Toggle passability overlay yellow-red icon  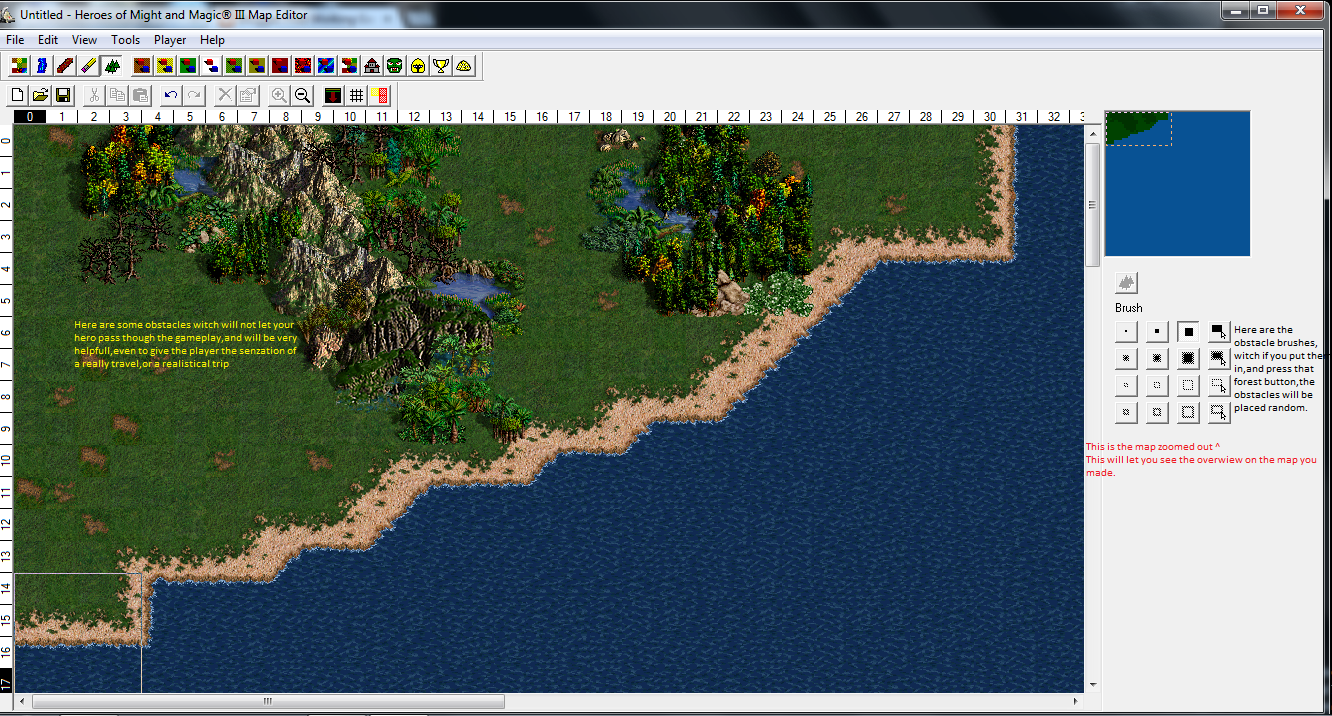pyautogui.click(x=379, y=95)
